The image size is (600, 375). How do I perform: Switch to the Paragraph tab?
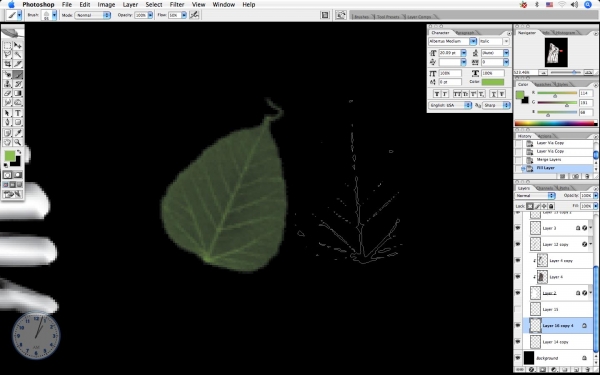point(465,33)
